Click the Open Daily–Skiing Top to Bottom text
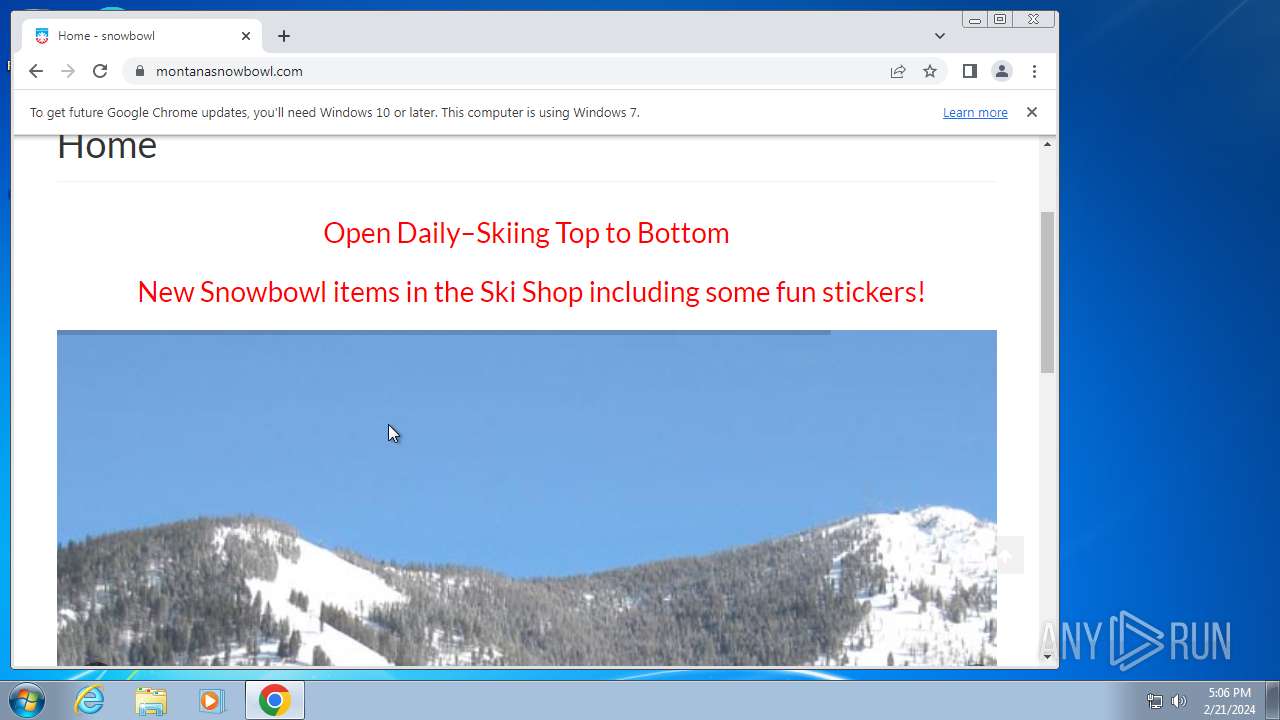The width and height of the screenshot is (1280, 720). coord(526,233)
